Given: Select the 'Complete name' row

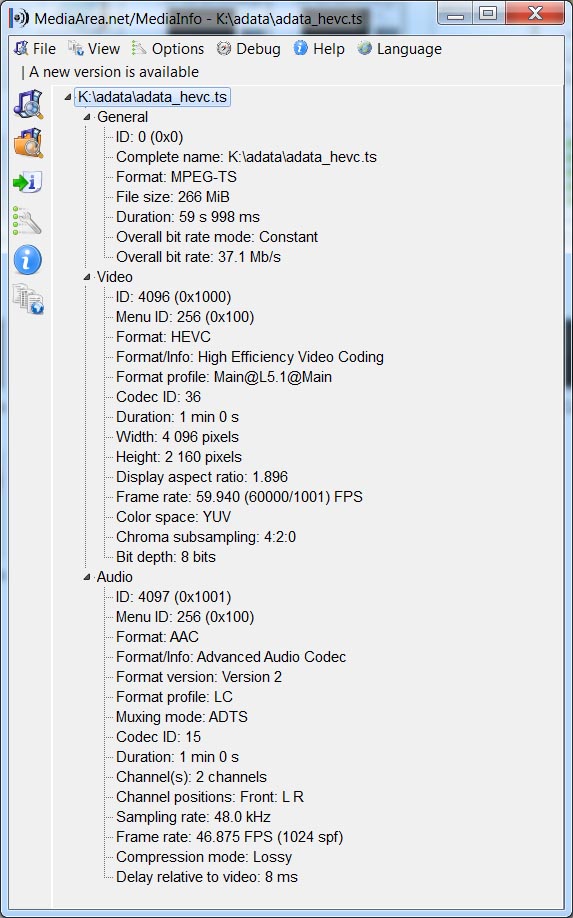Looking at the screenshot, I should pyautogui.click(x=246, y=157).
